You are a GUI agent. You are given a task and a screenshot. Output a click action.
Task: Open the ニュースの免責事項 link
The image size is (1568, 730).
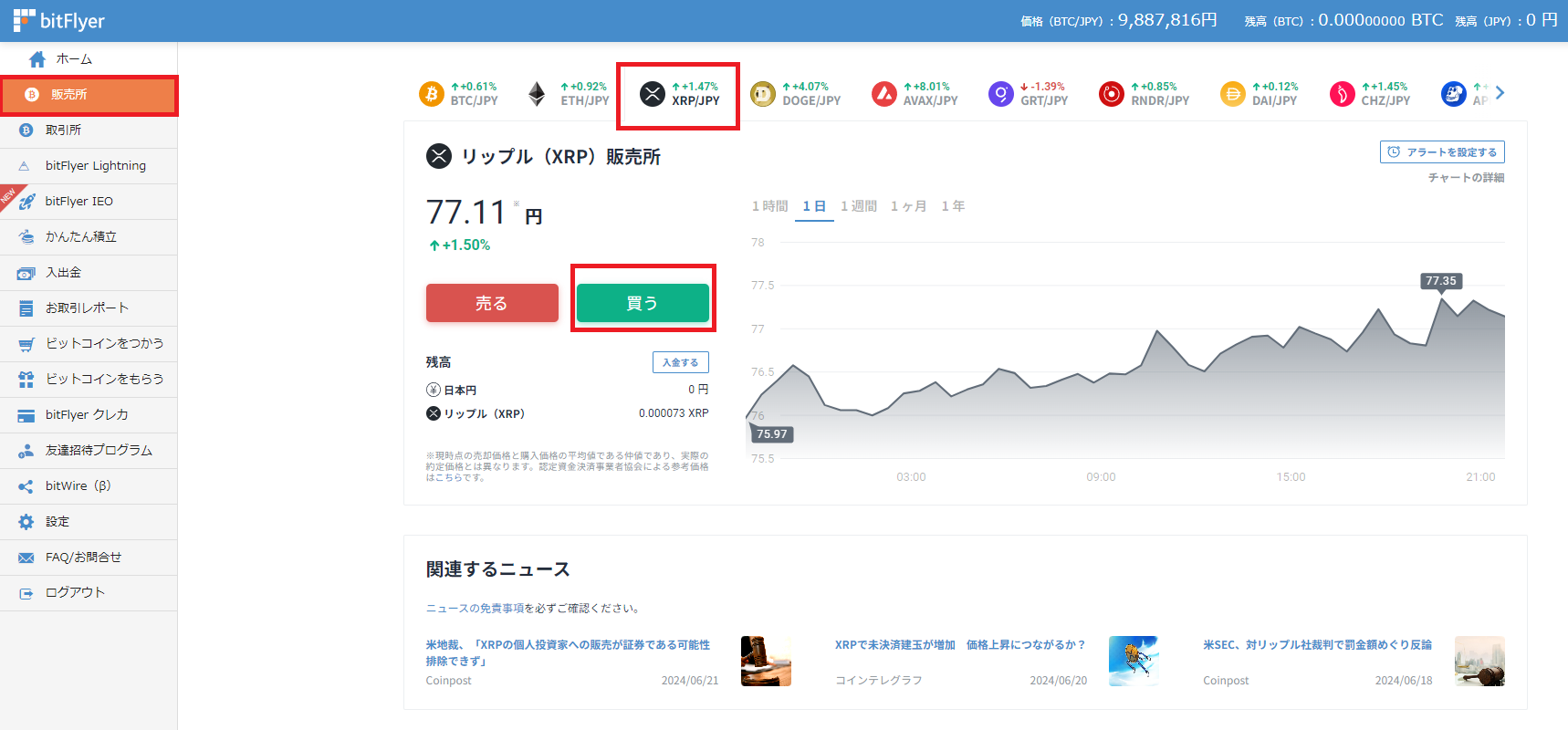475,609
